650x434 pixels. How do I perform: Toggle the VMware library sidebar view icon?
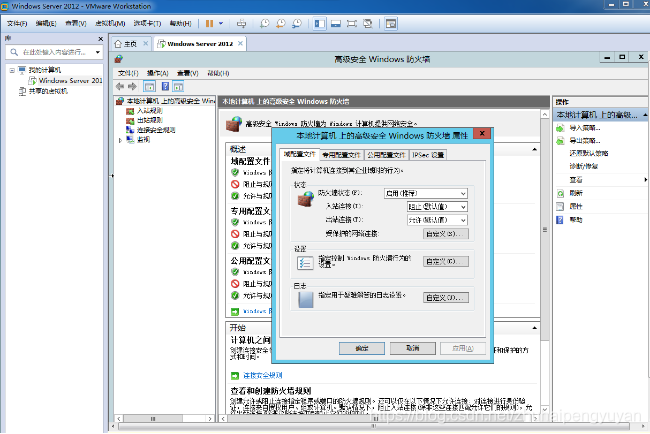(x=320, y=24)
